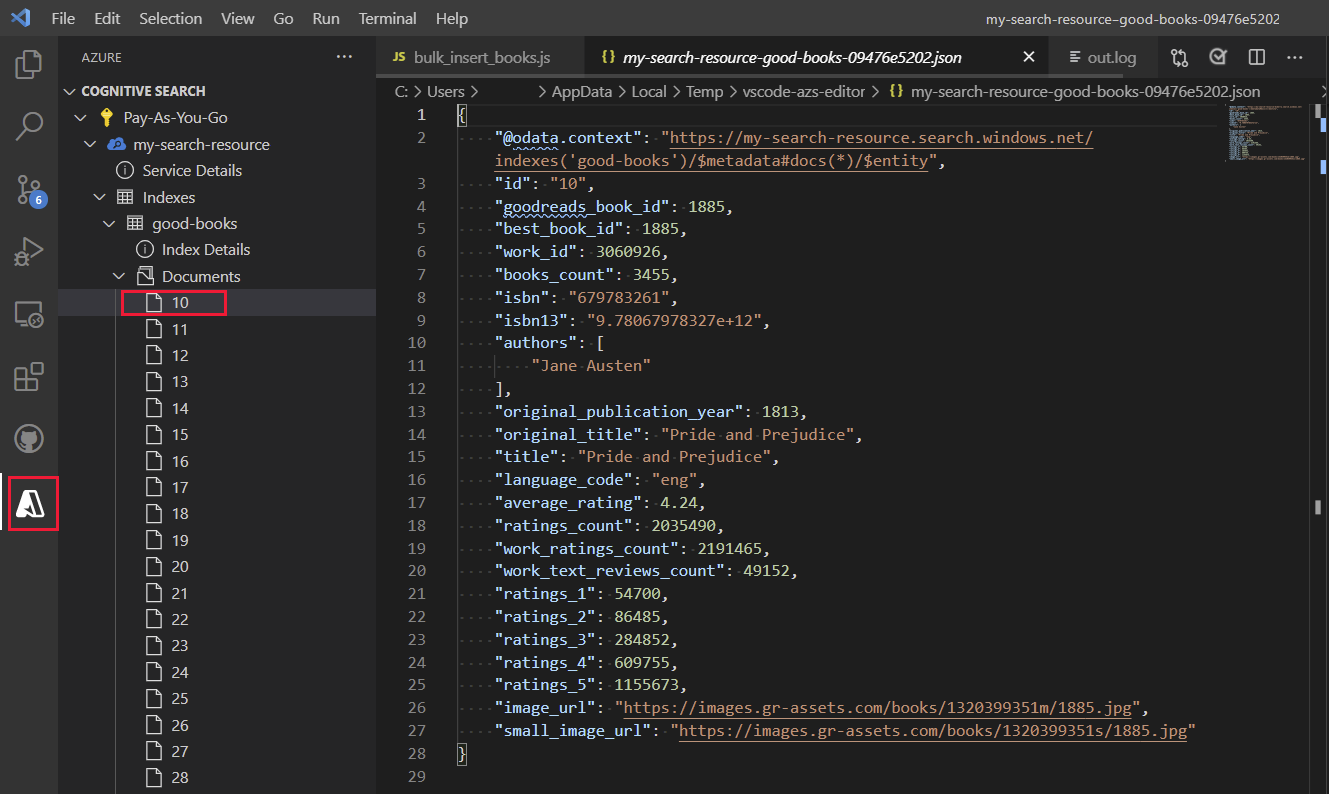Open the Edit menu
The height and width of the screenshot is (794, 1329).
[107, 19]
